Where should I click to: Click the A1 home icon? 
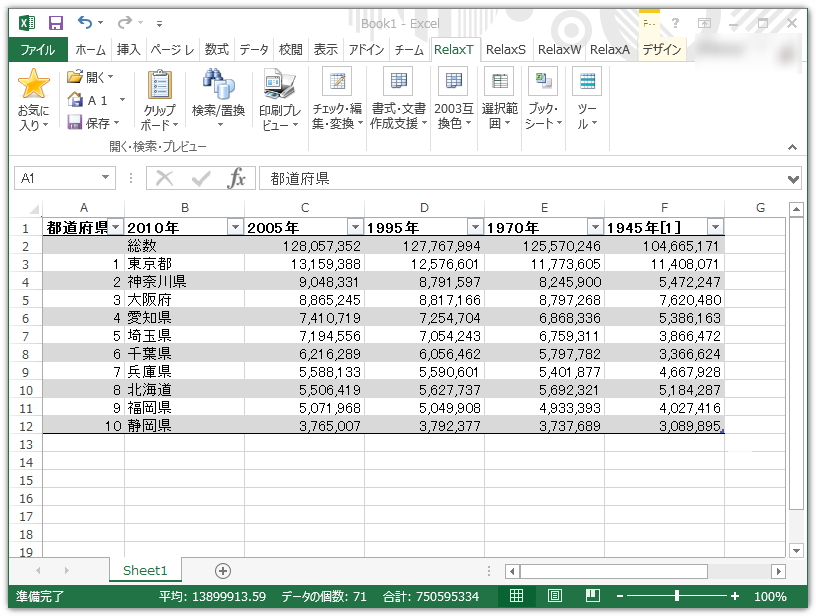coord(75,99)
